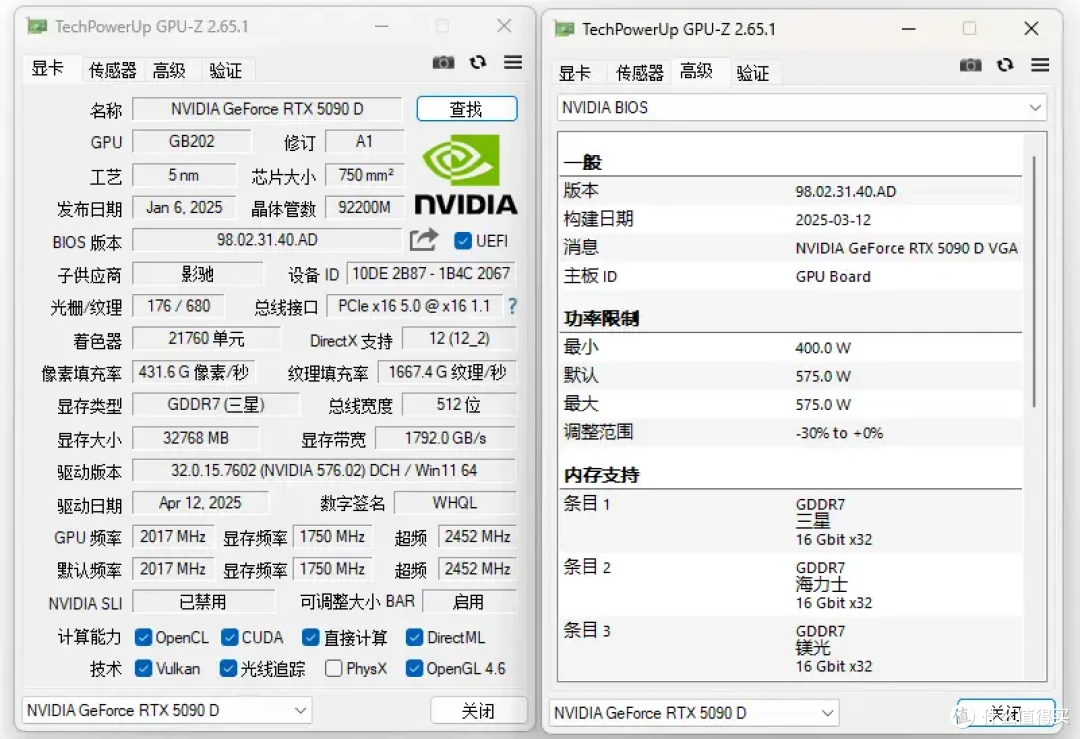Open GPU selector dropdown in left window
The image size is (1080, 739).
tap(167, 710)
